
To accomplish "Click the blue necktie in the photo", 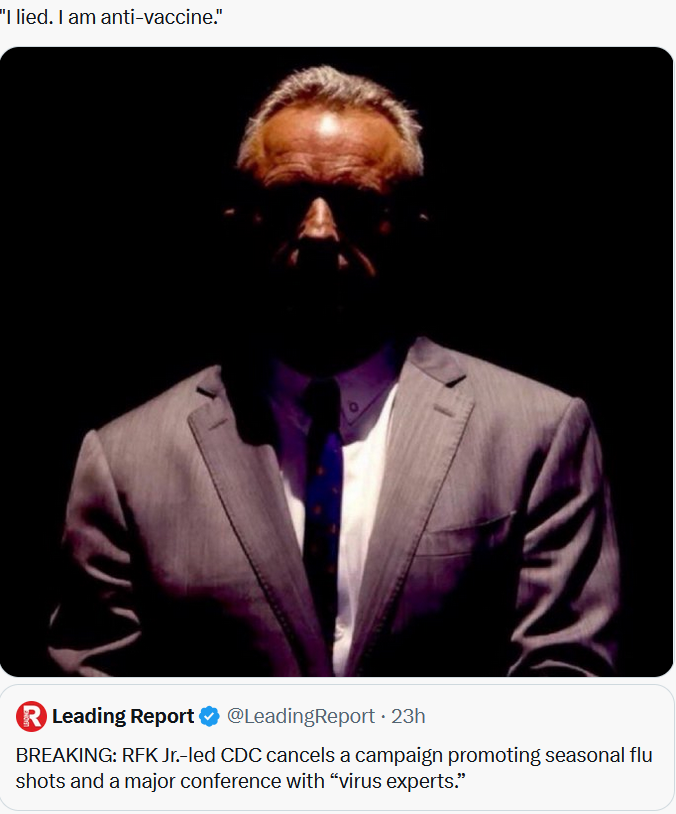I will (x=323, y=498).
